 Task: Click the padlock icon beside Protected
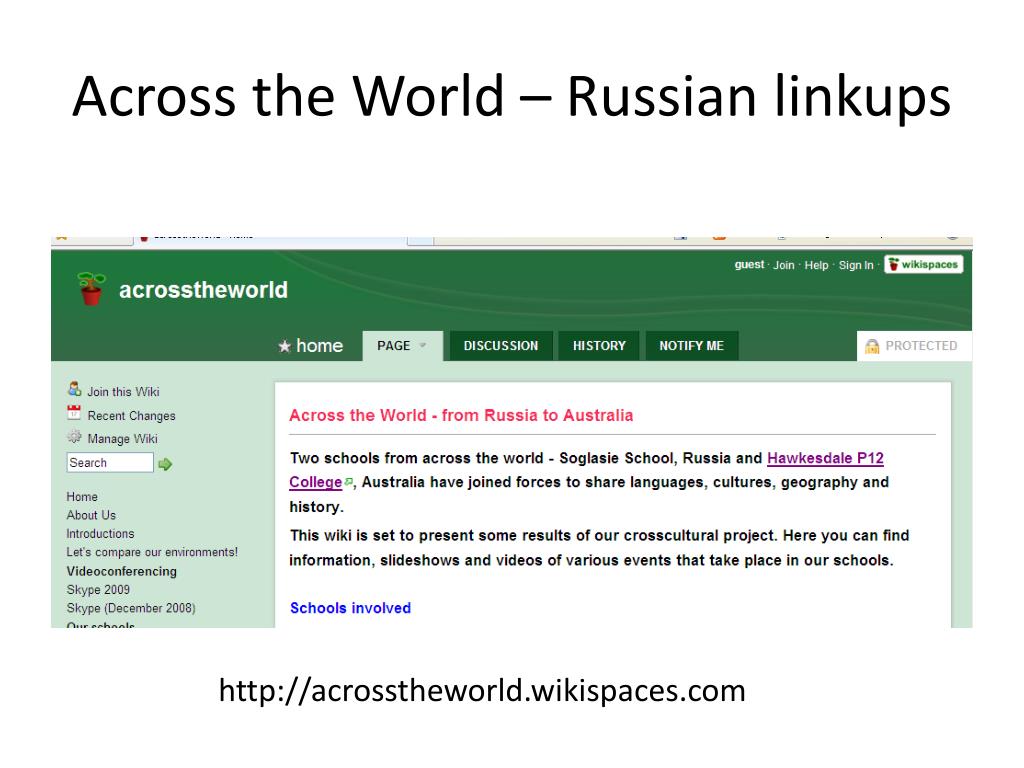872,346
